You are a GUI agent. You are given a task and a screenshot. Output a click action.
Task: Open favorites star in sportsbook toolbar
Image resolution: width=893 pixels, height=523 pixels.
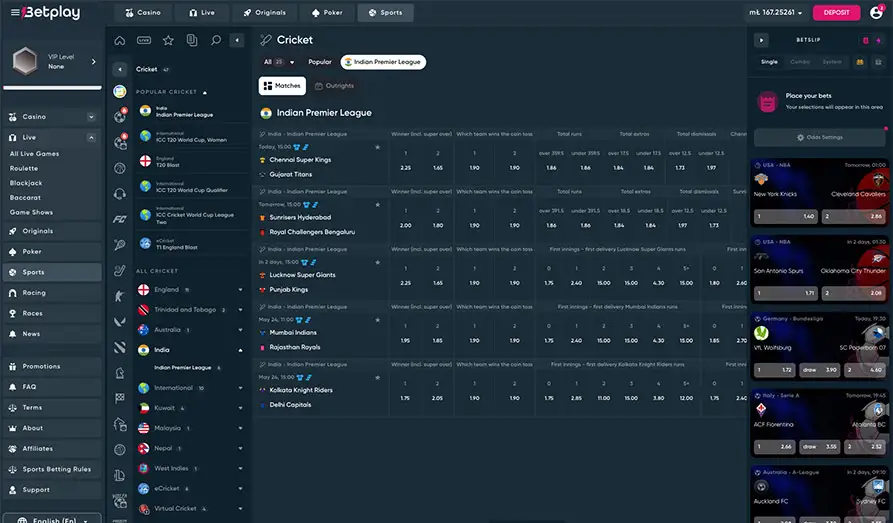168,40
